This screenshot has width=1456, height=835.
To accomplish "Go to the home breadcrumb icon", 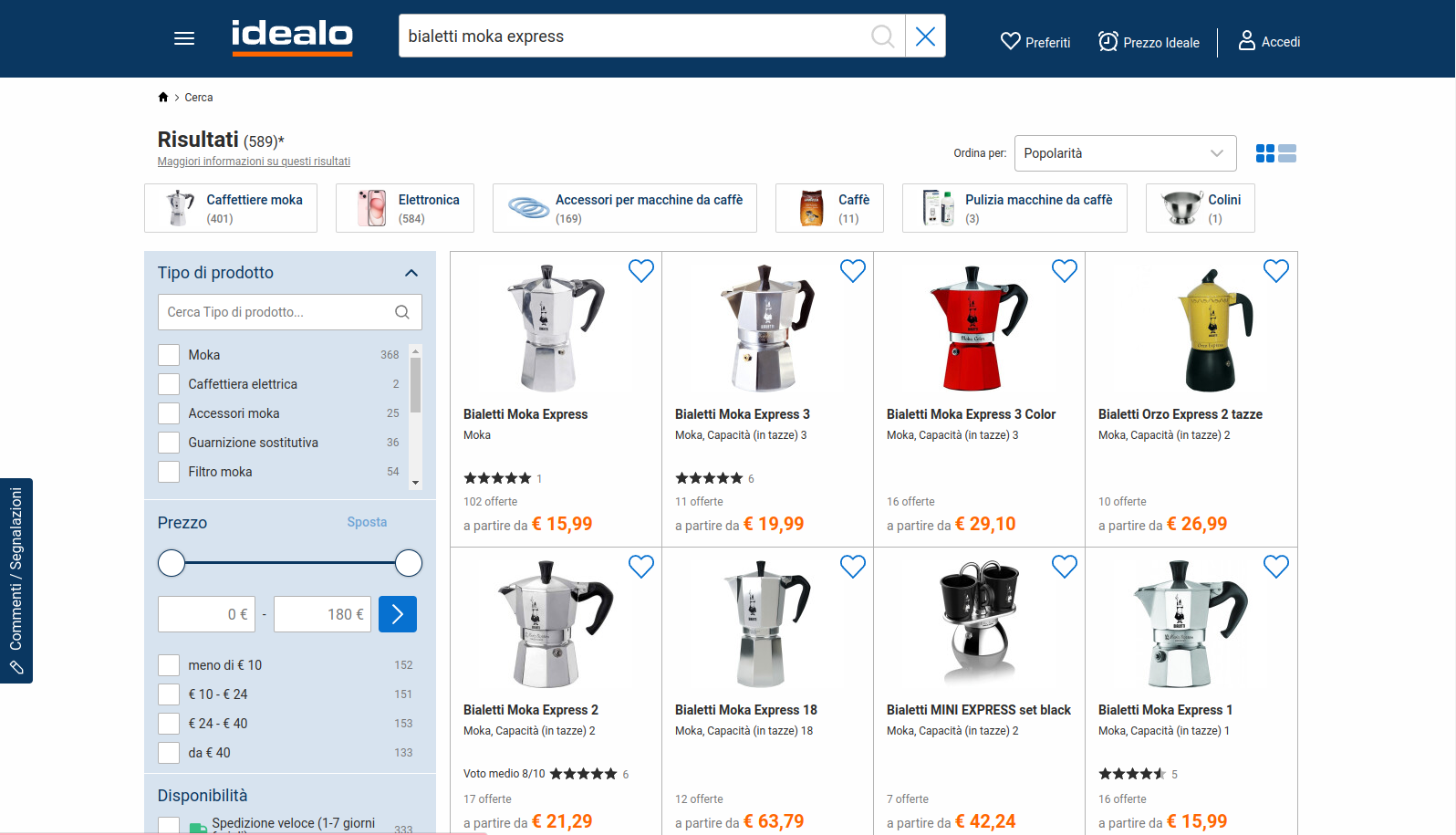I will [x=163, y=98].
